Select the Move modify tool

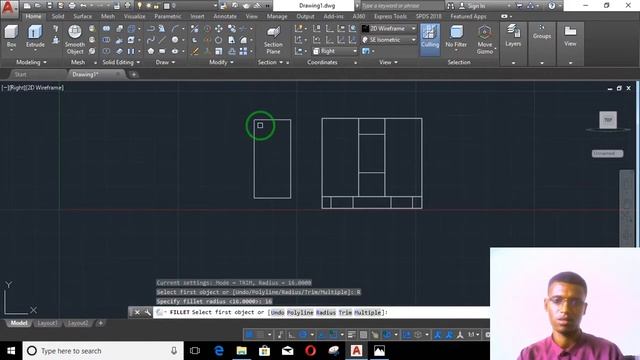pyautogui.click(x=219, y=29)
